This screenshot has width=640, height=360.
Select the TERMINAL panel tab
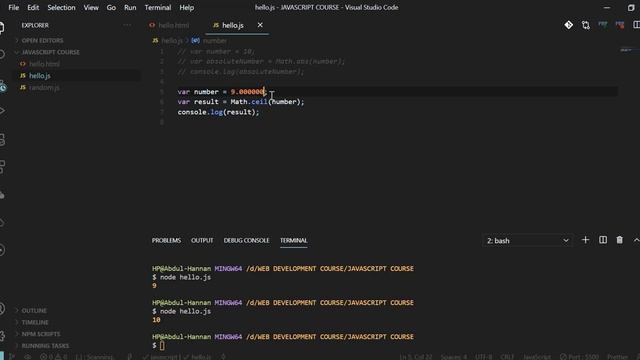pyautogui.click(x=293, y=240)
